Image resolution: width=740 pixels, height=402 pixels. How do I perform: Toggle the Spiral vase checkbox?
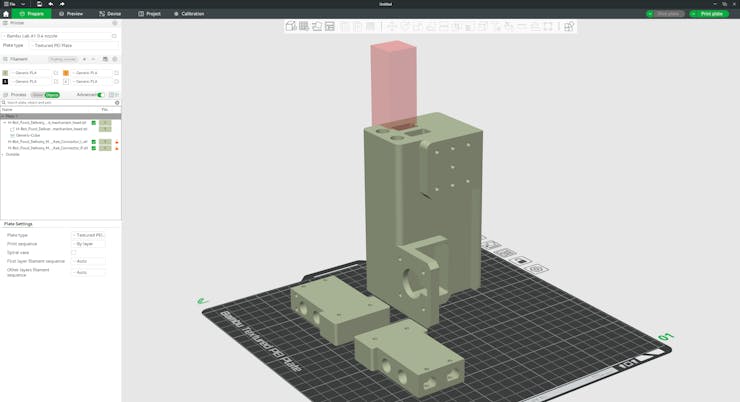click(x=74, y=252)
